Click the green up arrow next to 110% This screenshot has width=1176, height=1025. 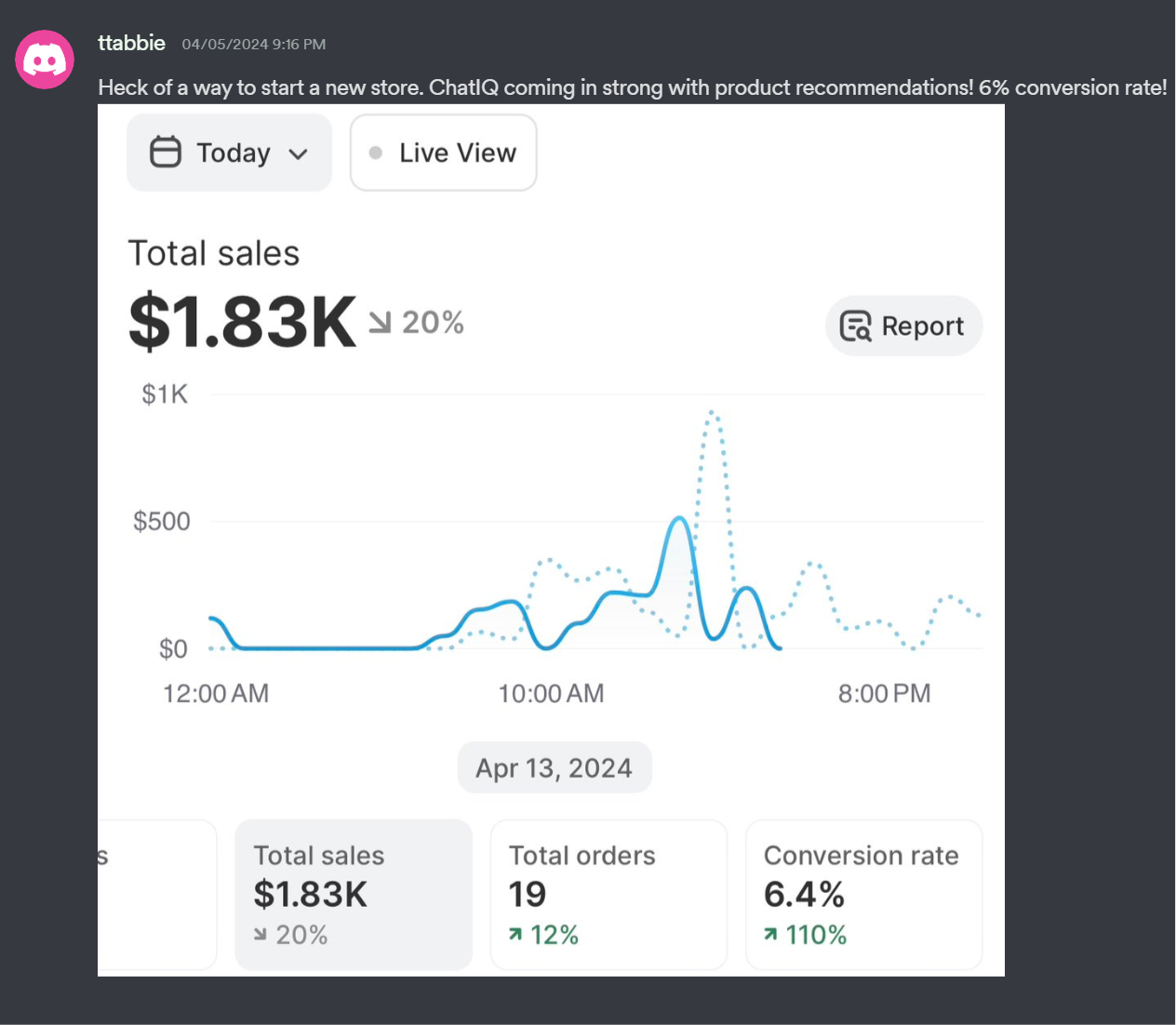pos(770,935)
